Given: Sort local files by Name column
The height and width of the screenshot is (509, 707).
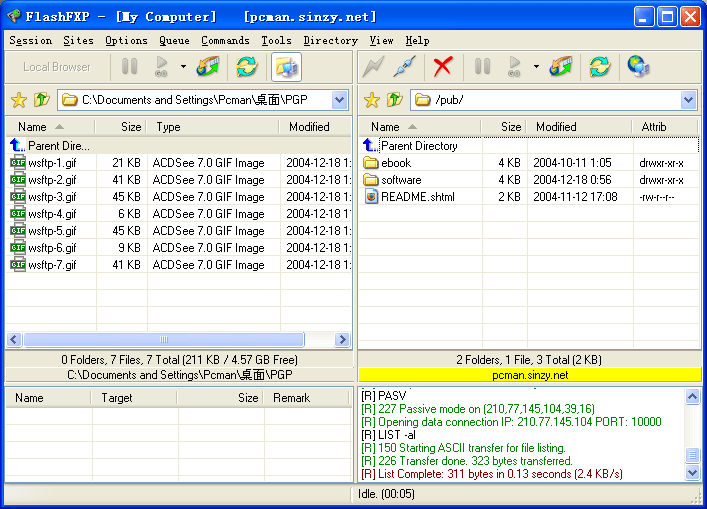Looking at the screenshot, I should point(50,127).
